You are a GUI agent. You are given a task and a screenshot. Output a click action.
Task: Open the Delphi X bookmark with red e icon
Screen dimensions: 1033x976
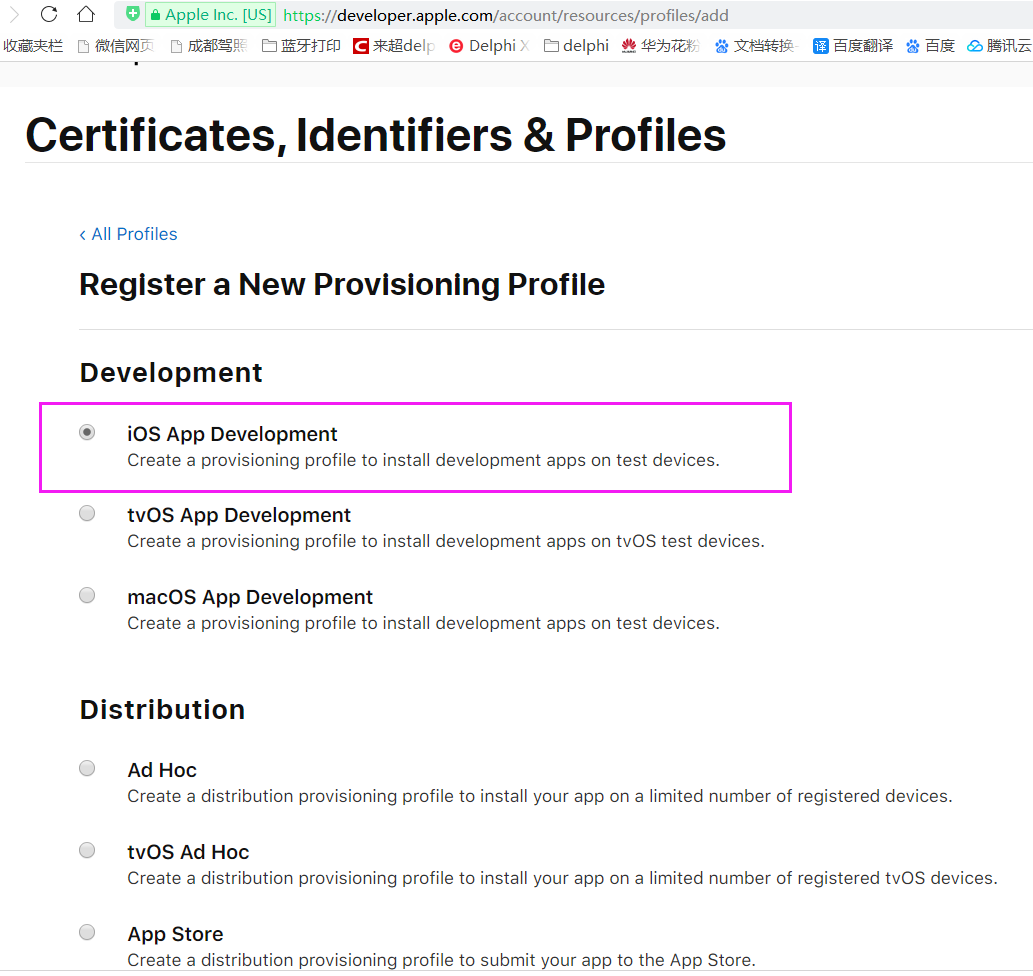pos(489,46)
